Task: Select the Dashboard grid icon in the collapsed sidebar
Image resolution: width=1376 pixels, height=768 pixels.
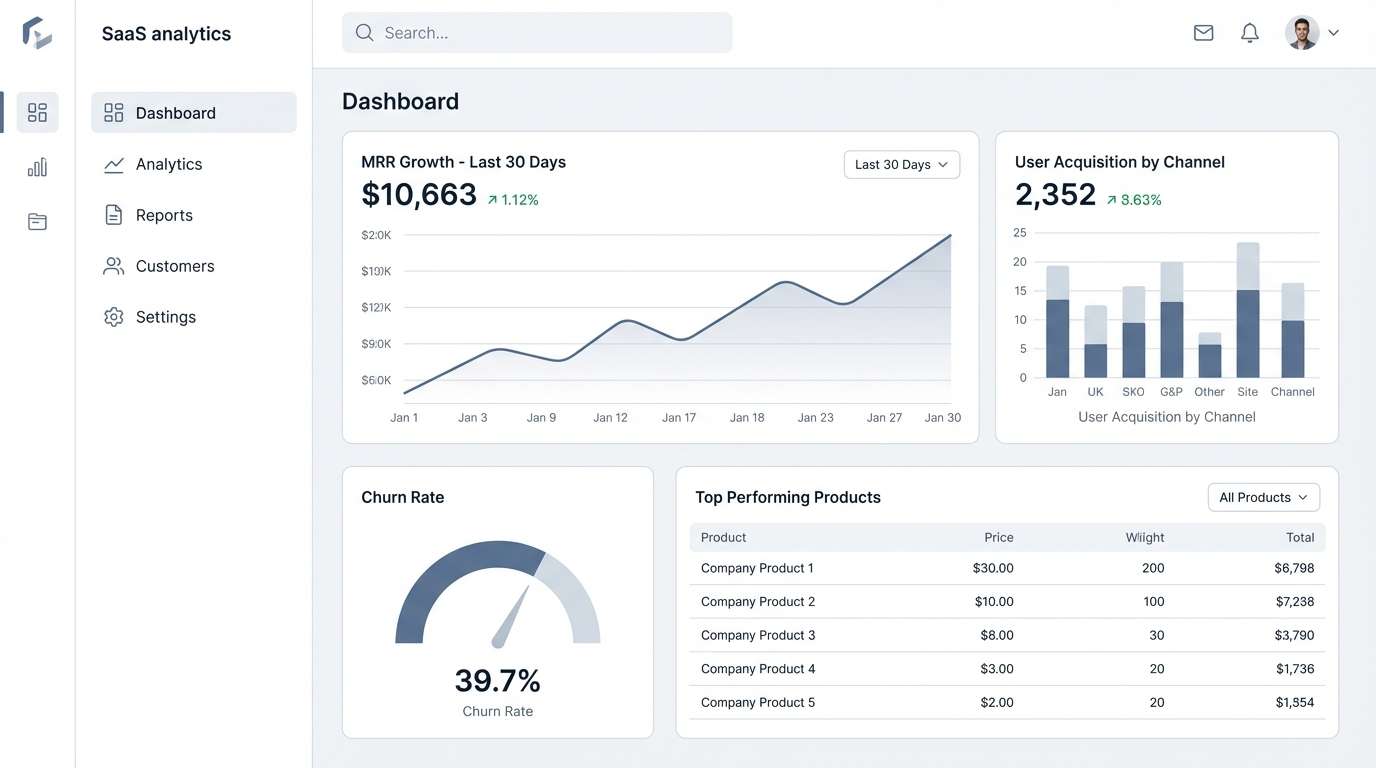Action: [x=37, y=112]
